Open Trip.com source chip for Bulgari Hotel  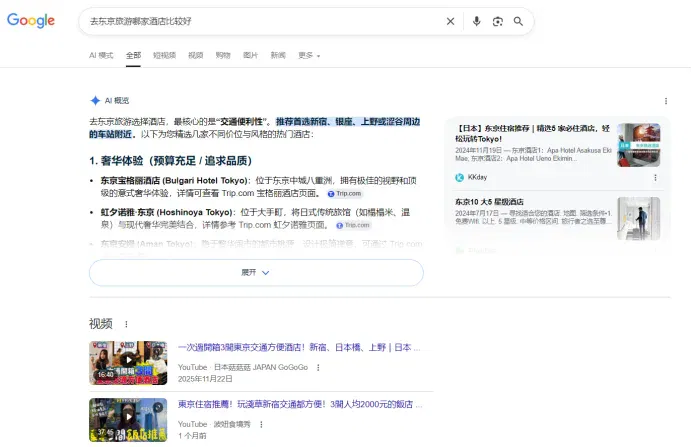[345, 194]
